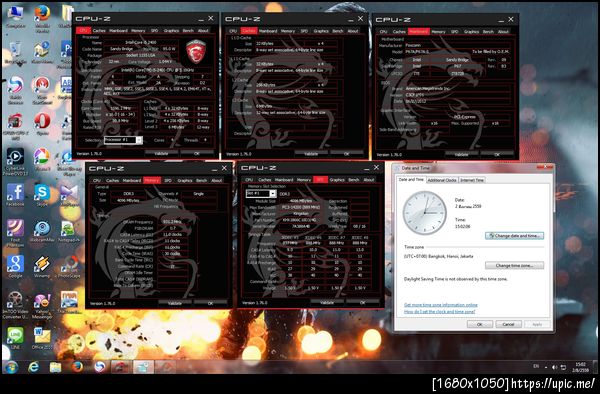Open the Recycle Bin desktop icon

pyautogui.click(x=15, y=52)
